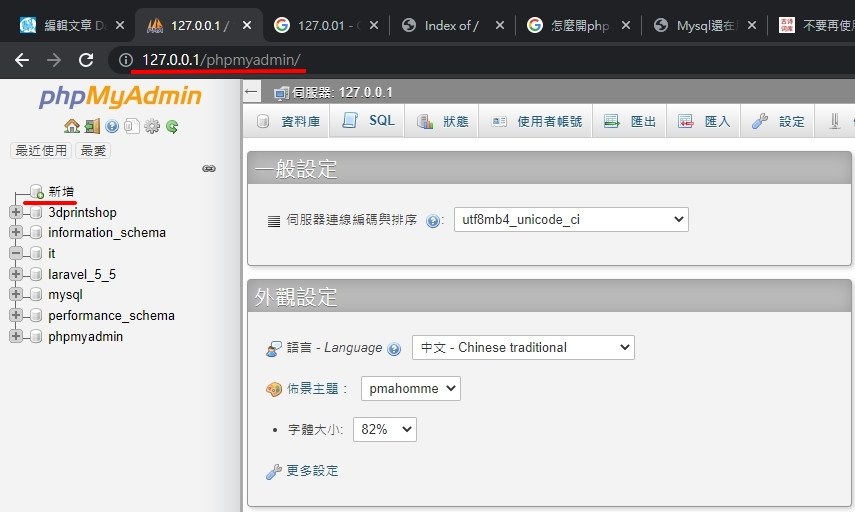Click database icon beside laravel_5_5
This screenshot has width=855, height=512.
(x=36, y=274)
